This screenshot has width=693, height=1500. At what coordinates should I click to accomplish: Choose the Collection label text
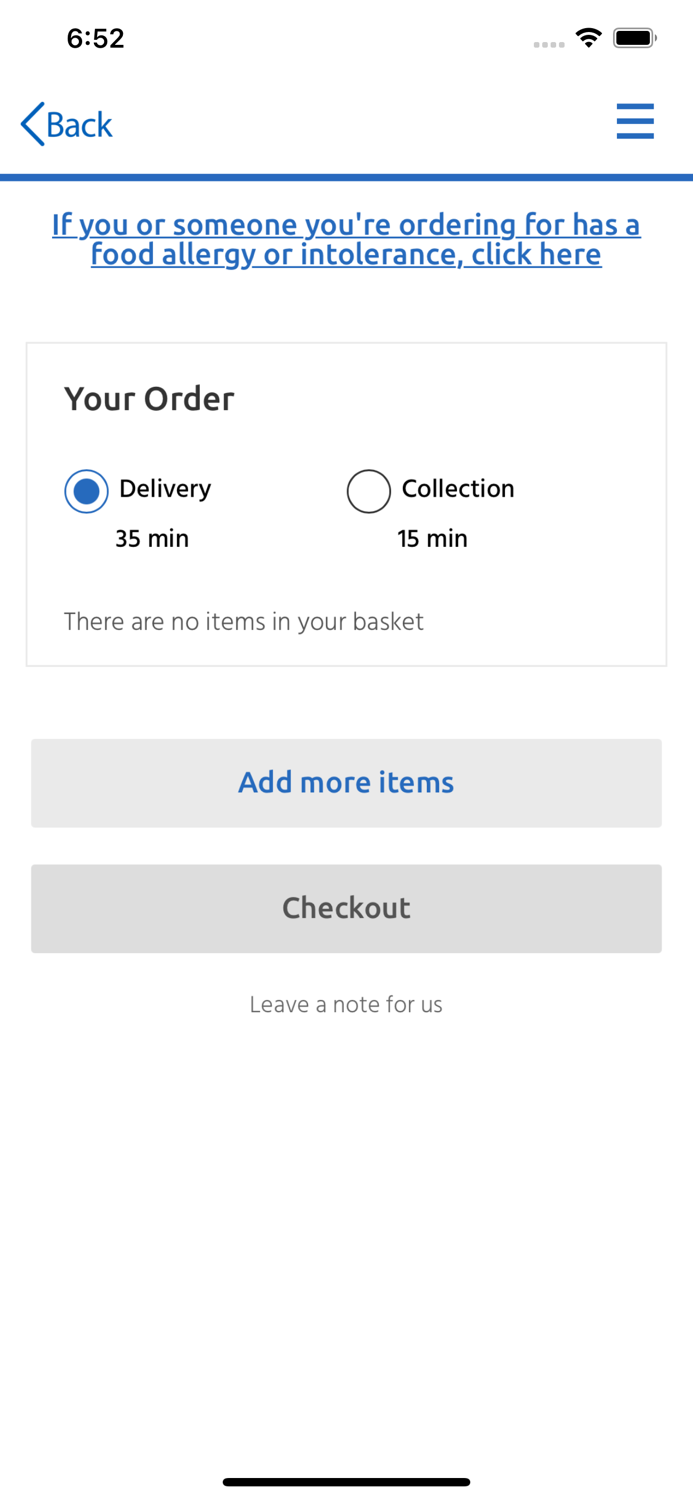click(458, 488)
